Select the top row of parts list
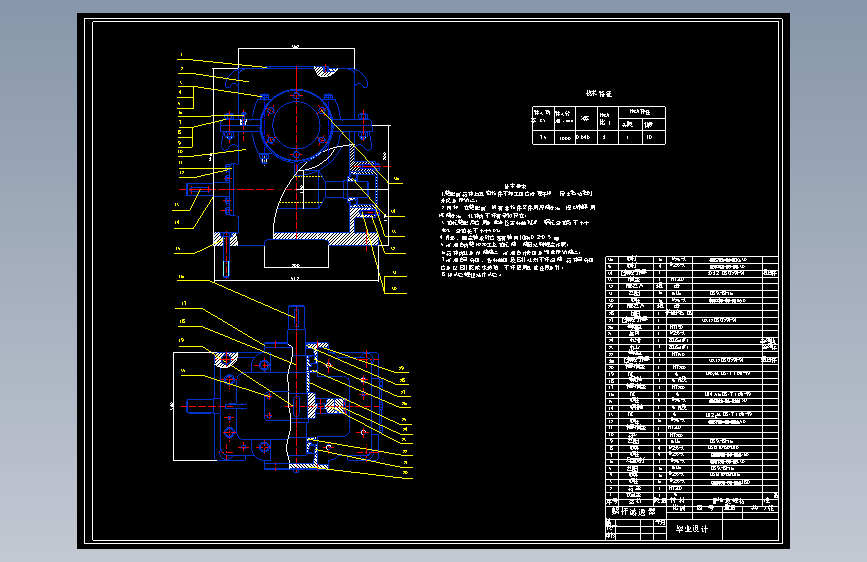867x562 pixels. coord(692,259)
